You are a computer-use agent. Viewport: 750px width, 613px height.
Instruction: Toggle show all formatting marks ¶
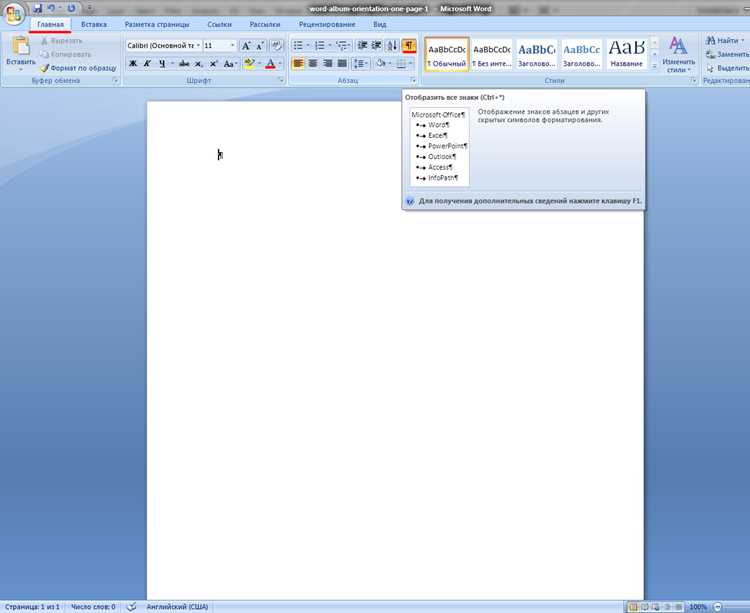[x=409, y=45]
